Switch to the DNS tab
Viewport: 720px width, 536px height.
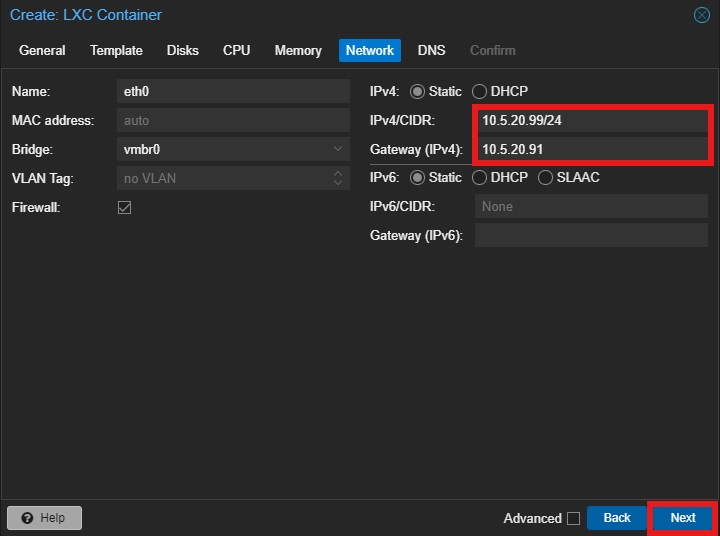coord(432,50)
